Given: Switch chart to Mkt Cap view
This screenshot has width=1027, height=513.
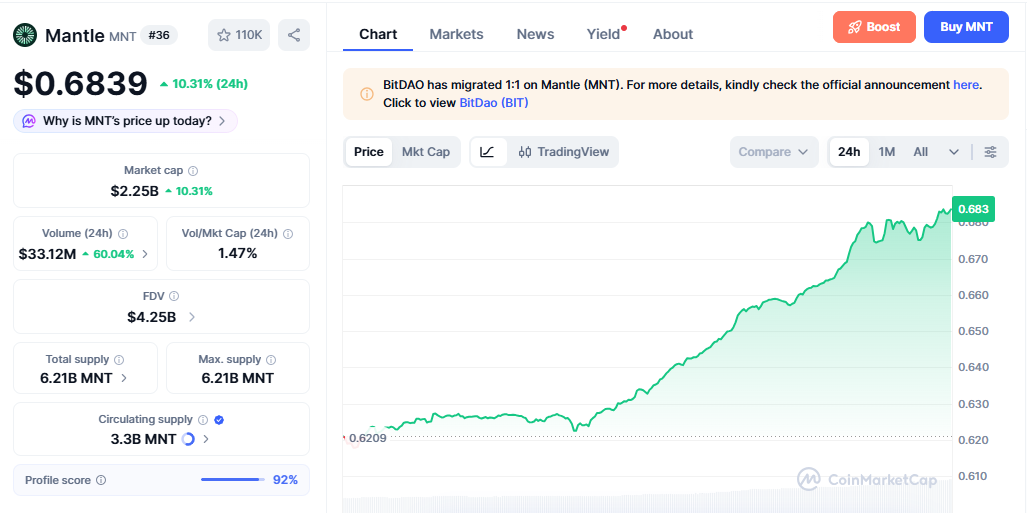Looking at the screenshot, I should click(x=426, y=152).
